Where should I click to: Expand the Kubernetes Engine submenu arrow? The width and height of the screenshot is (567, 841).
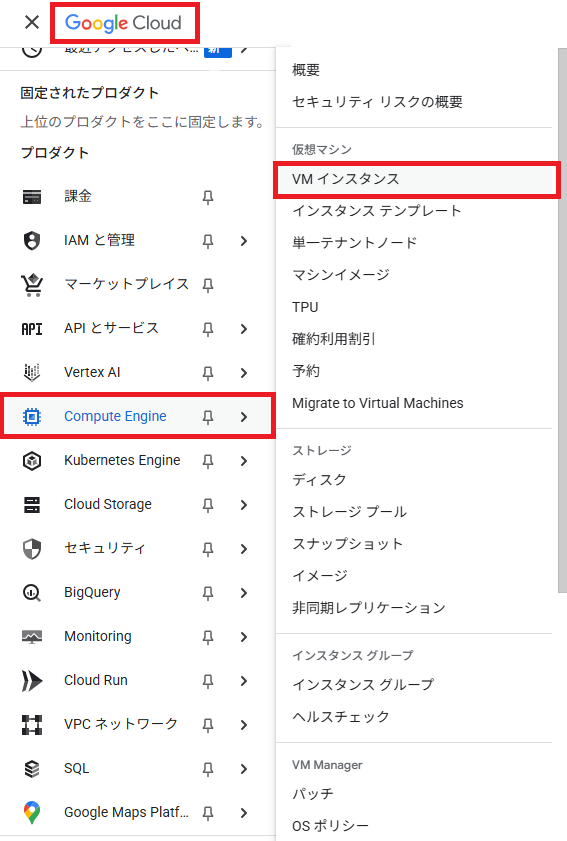[244, 461]
